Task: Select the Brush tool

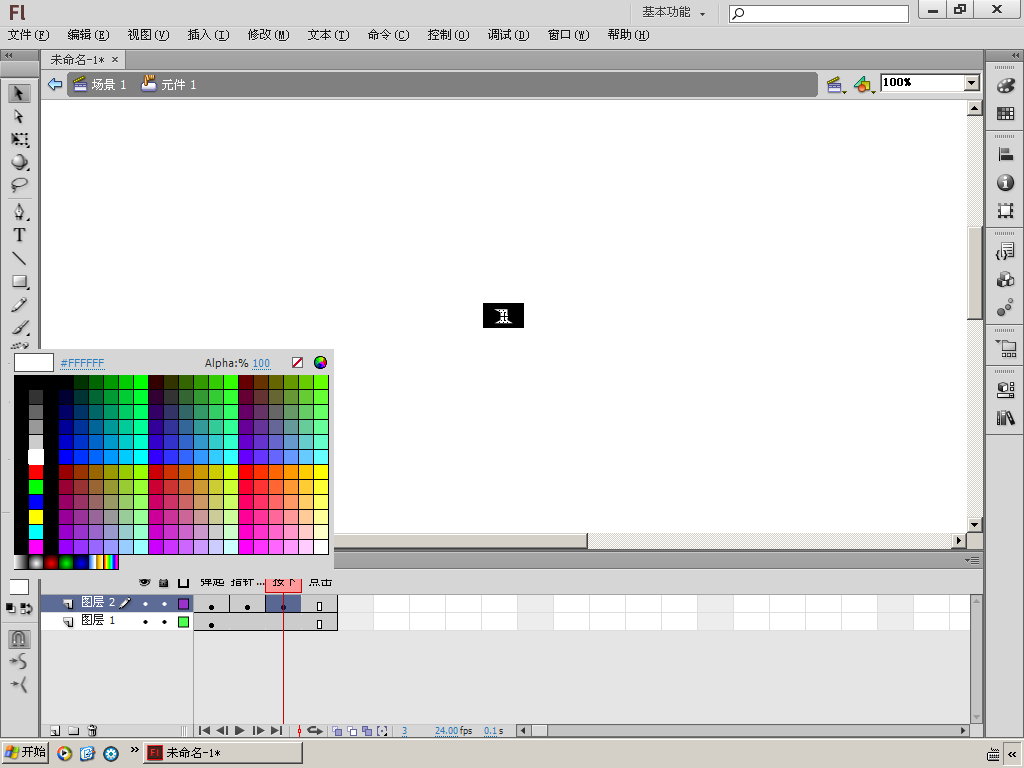Action: click(x=19, y=328)
